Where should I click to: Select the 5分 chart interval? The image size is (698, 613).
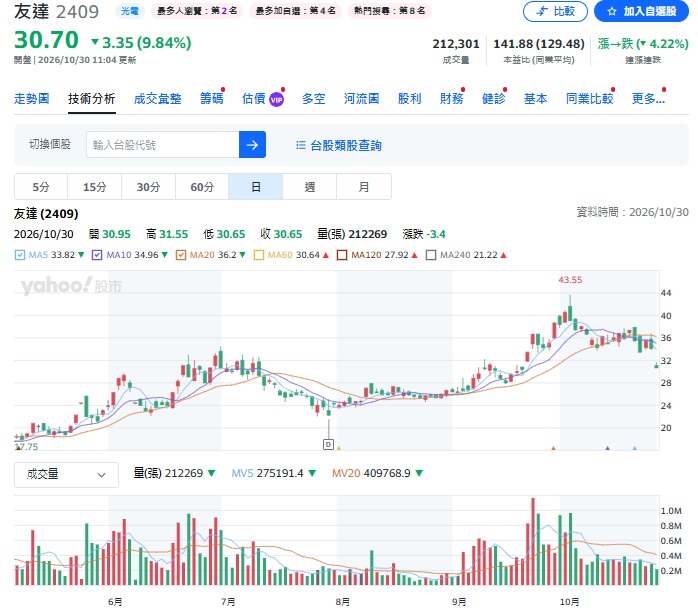pyautogui.click(x=41, y=187)
